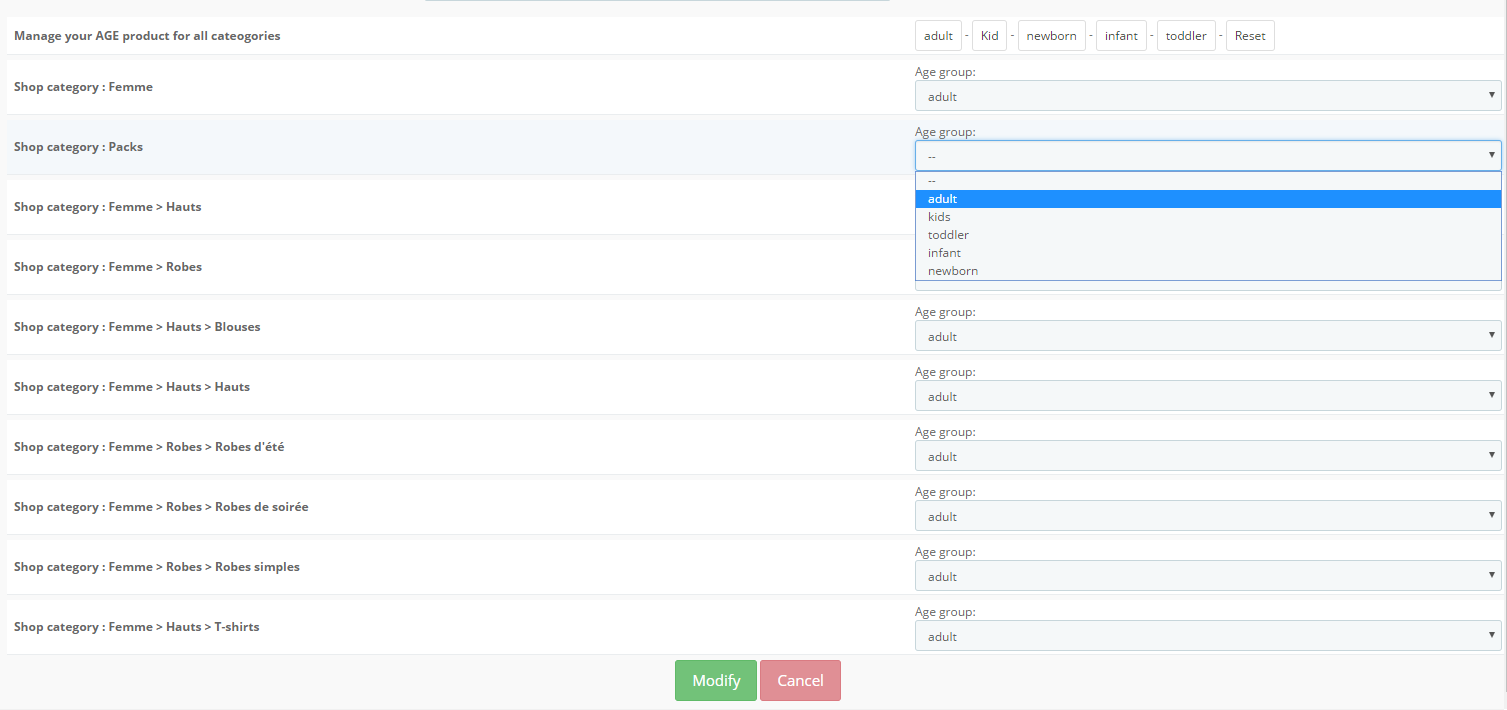Select 'infant' option in open list
The image size is (1507, 710).
pyautogui.click(x=1208, y=253)
